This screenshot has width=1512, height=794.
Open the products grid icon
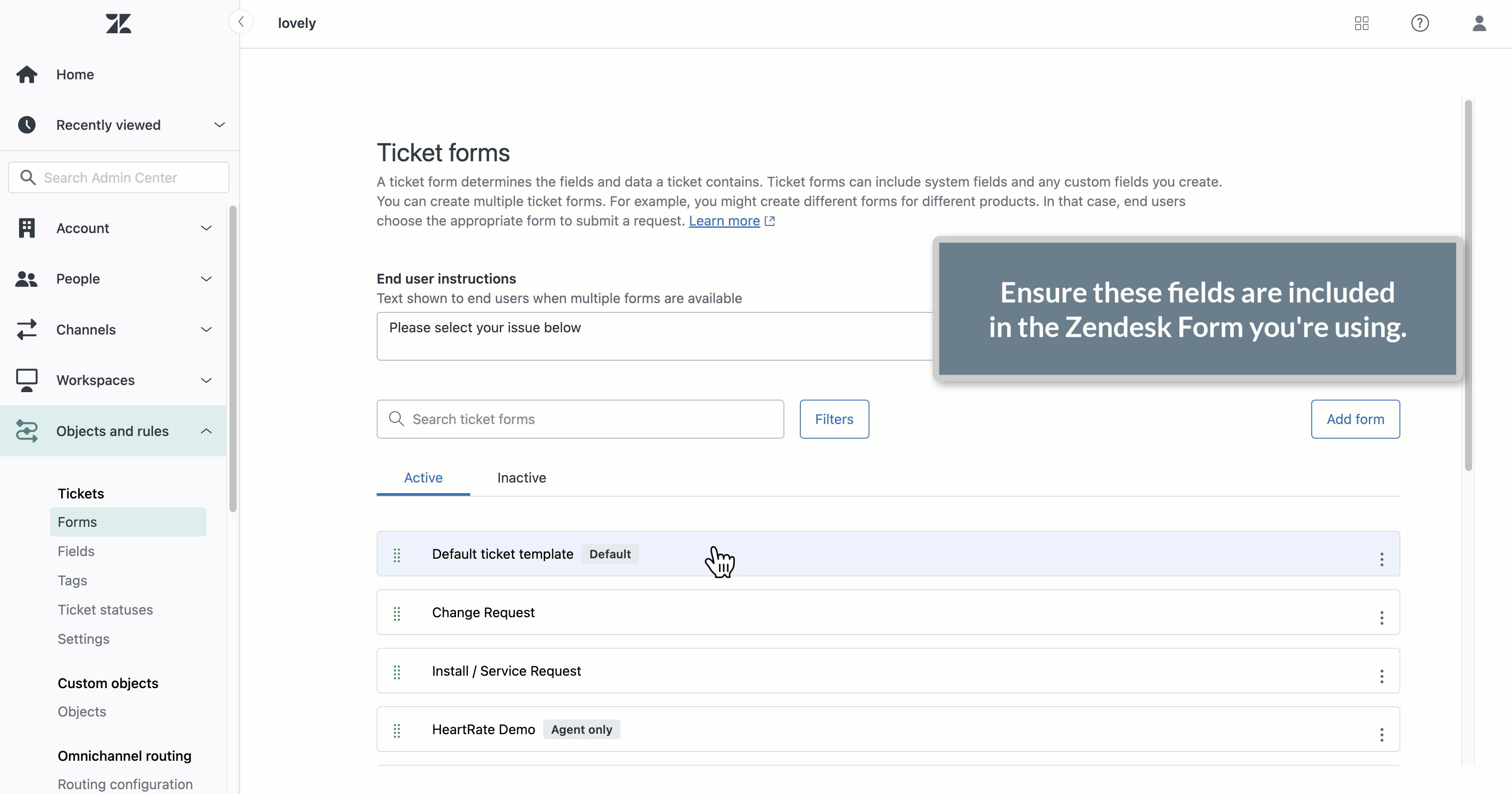point(1362,23)
